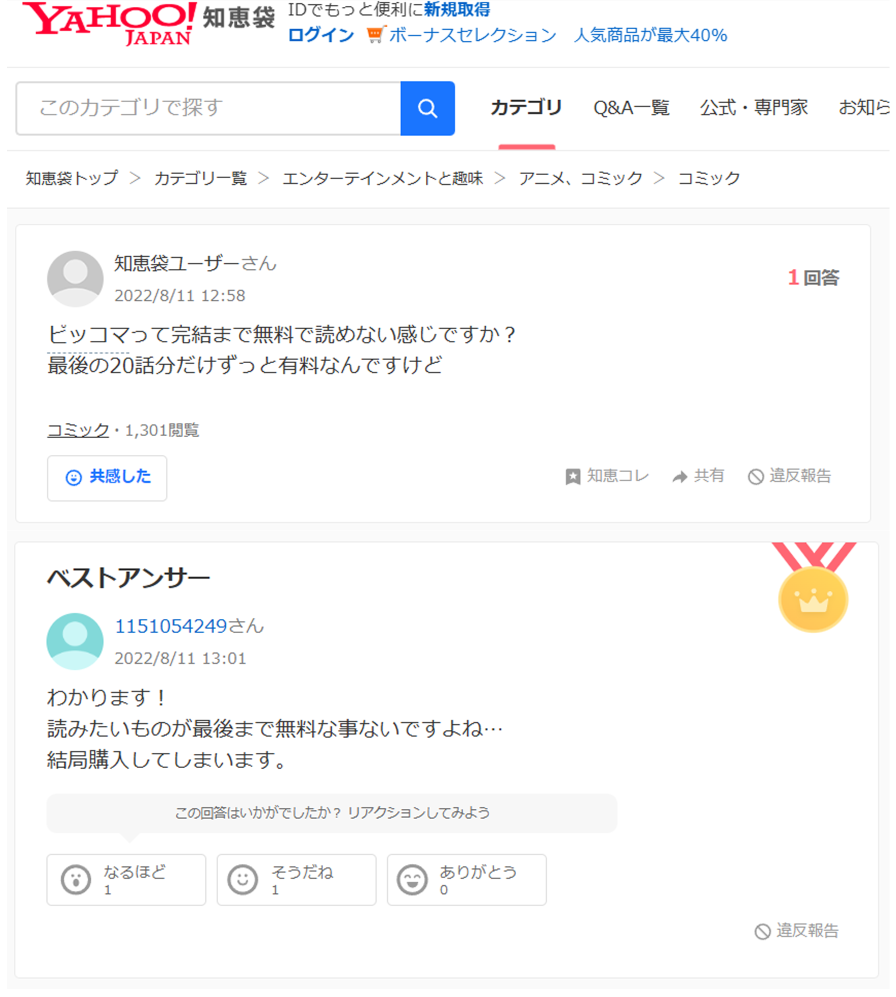The width and height of the screenshot is (896, 997).
Task: Switch to the Q&A一覧 tab
Action: [631, 107]
